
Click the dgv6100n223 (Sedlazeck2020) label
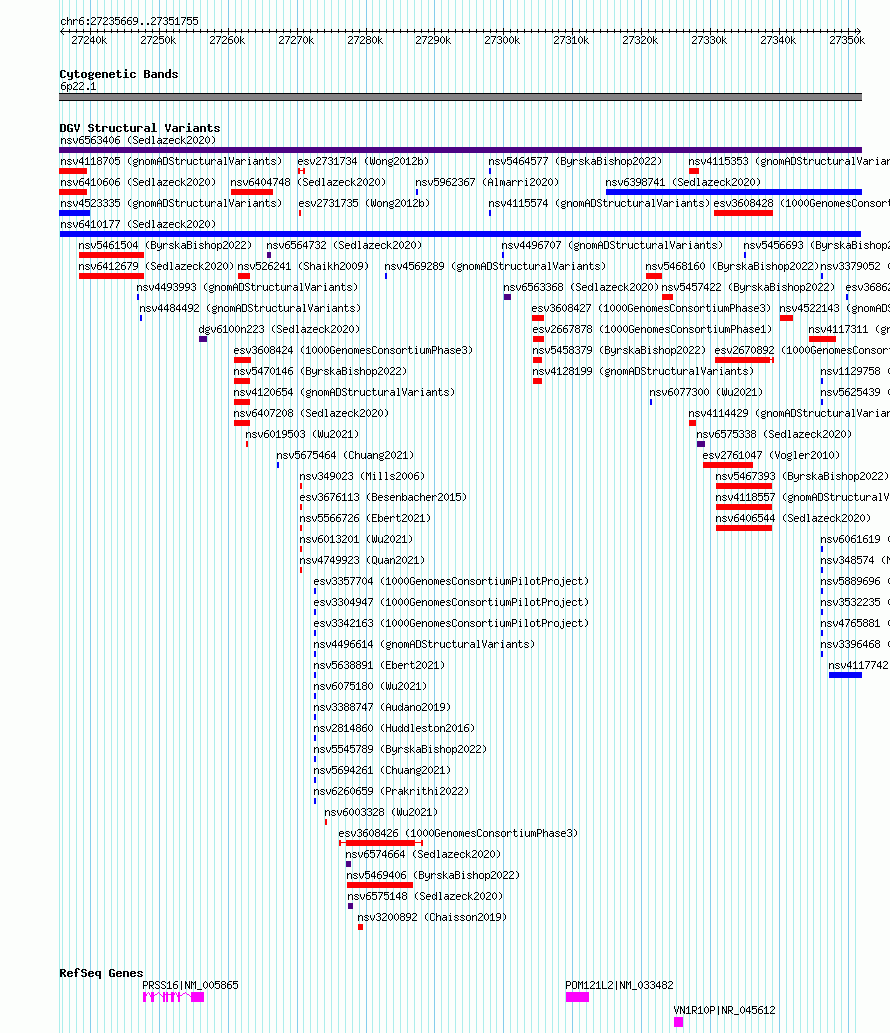click(x=279, y=330)
